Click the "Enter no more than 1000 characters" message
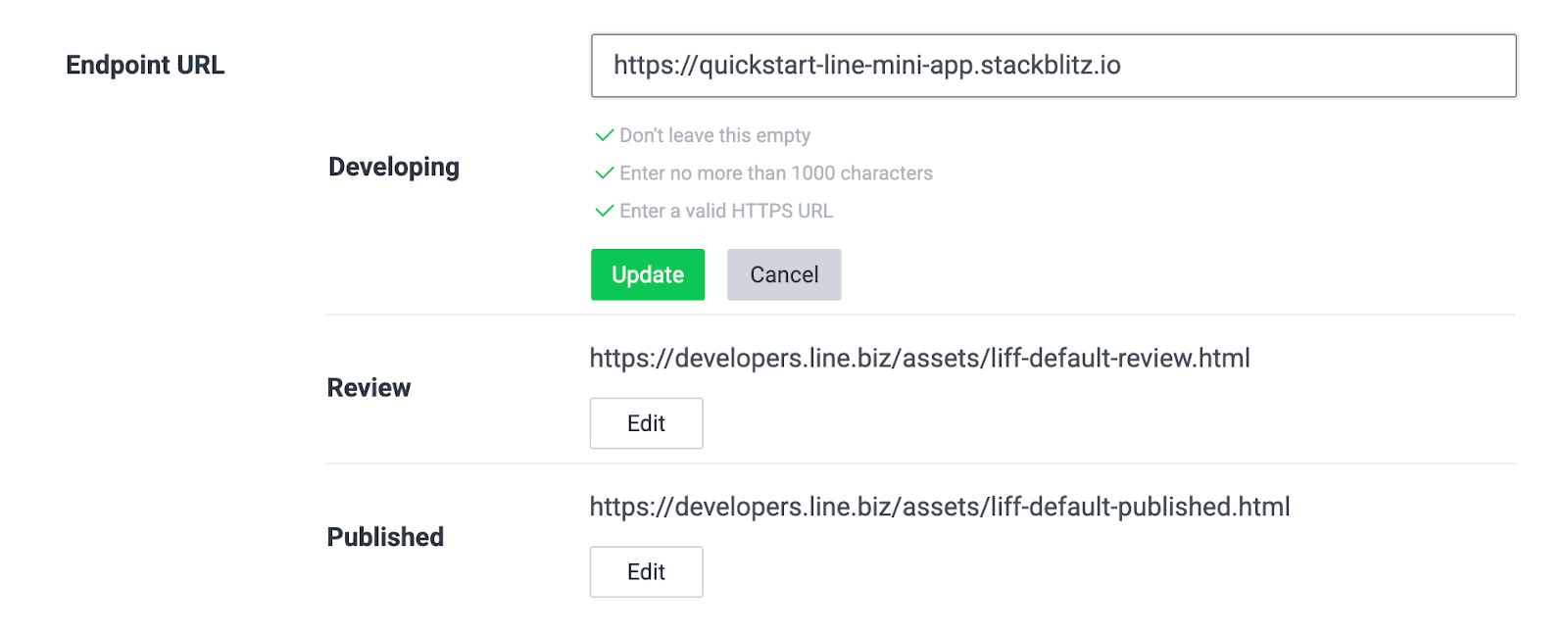1568x634 pixels. 775,173
